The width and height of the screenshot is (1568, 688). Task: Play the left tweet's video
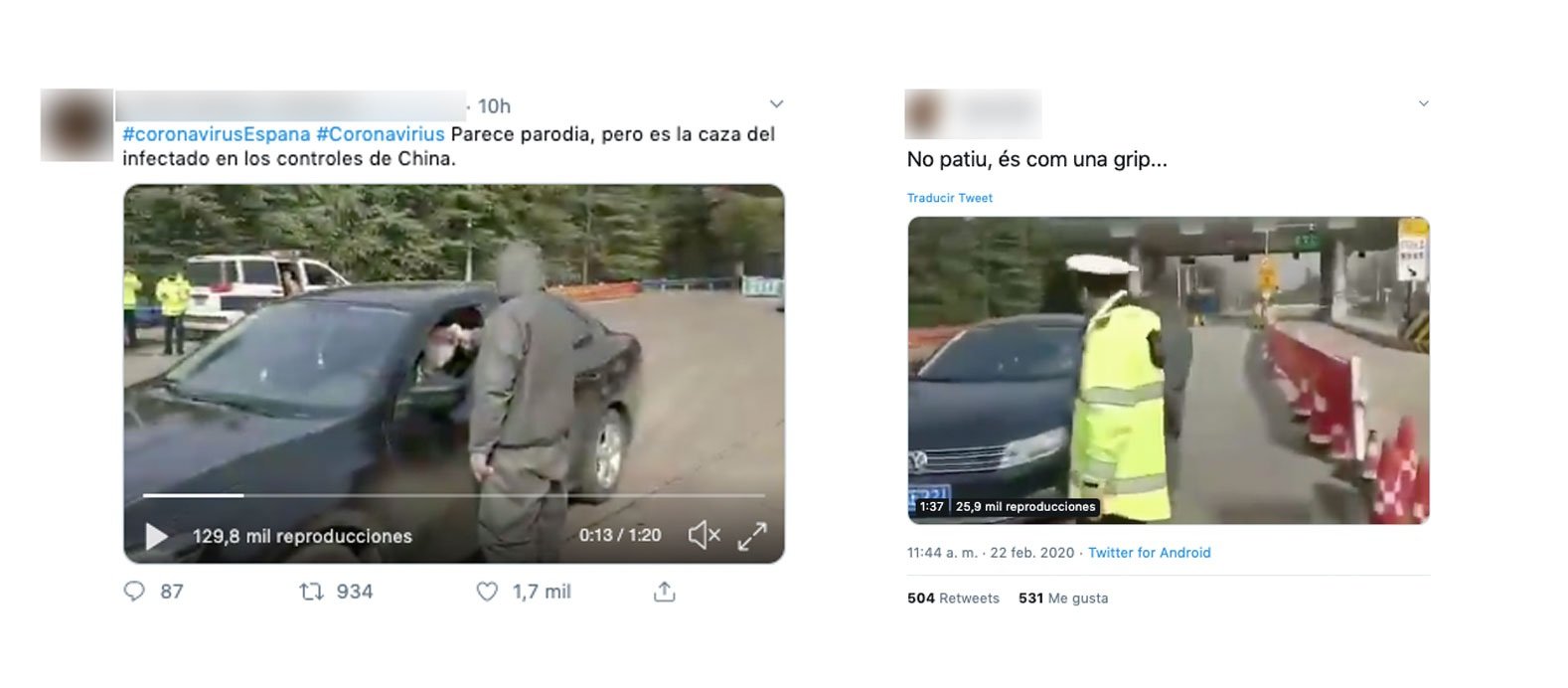(157, 537)
